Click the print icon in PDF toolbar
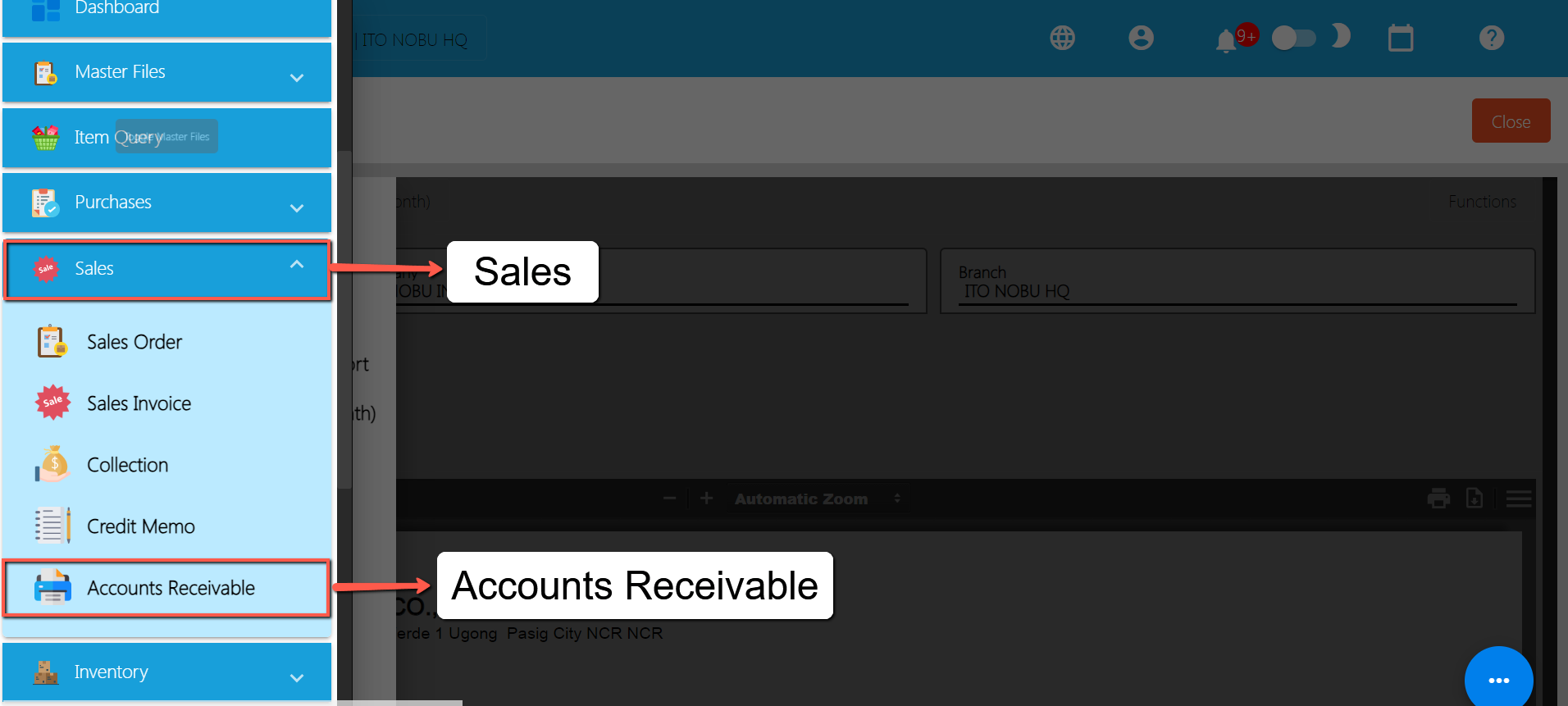The width and height of the screenshot is (1568, 706). click(x=1438, y=498)
